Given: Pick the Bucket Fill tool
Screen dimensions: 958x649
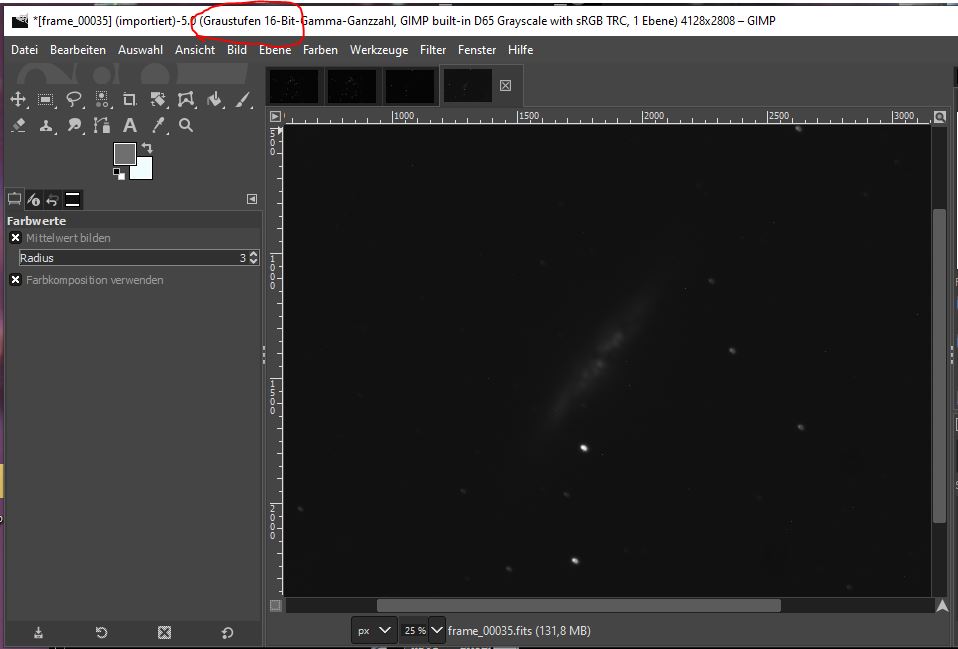Looking at the screenshot, I should click(x=214, y=100).
